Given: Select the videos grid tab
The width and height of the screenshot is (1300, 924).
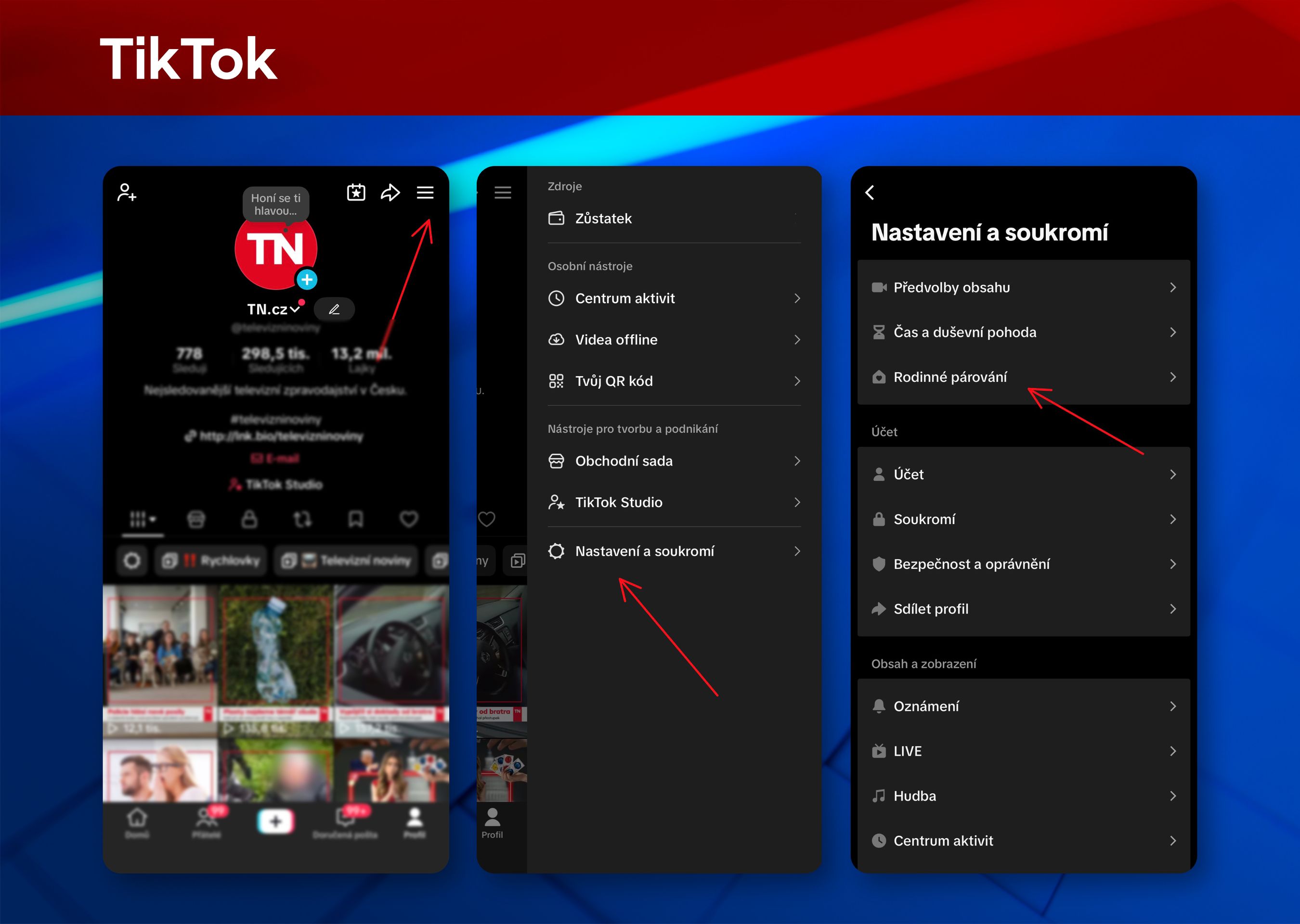Looking at the screenshot, I should pyautogui.click(x=143, y=519).
